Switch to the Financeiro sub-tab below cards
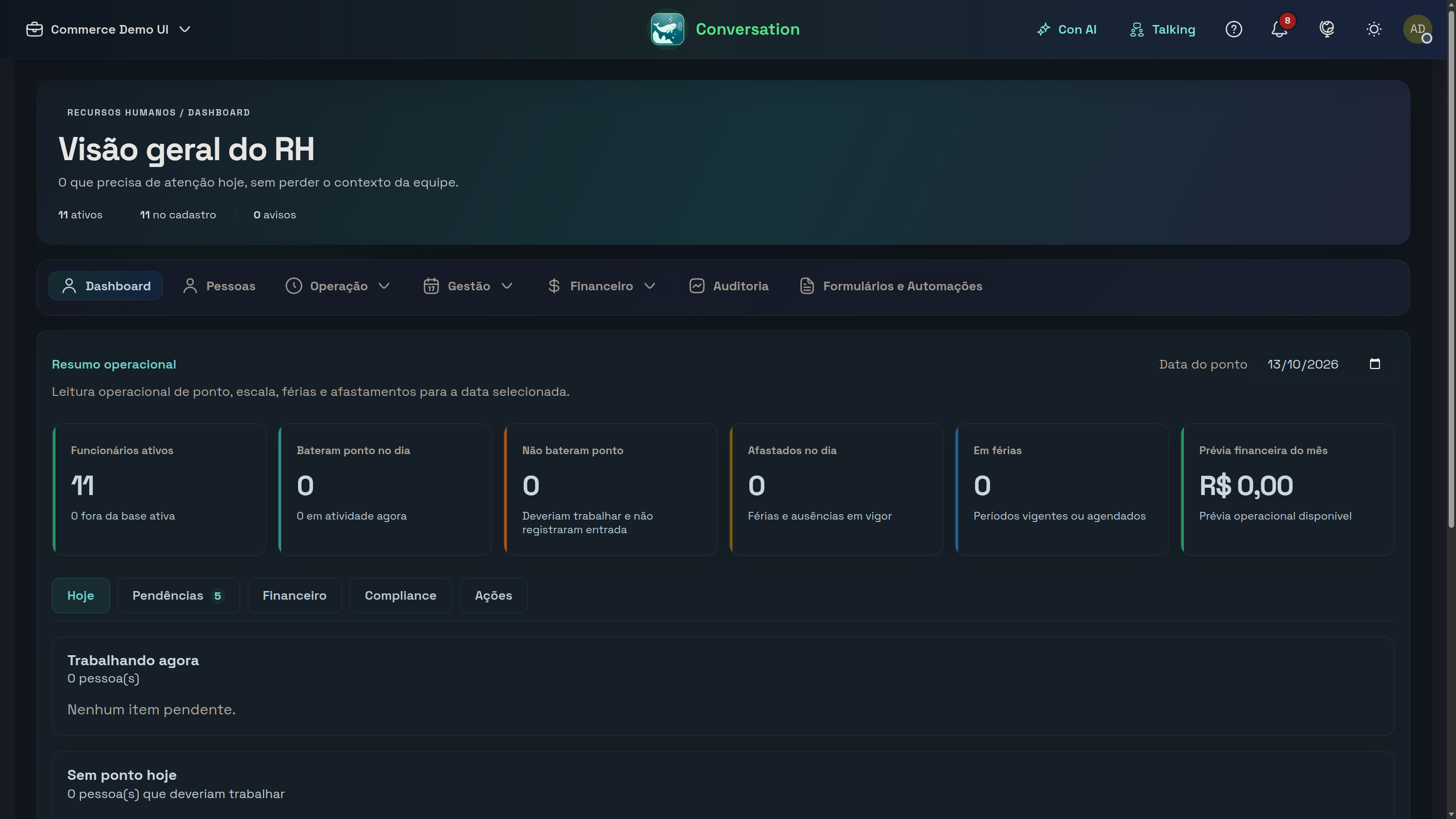Image resolution: width=1456 pixels, height=819 pixels. (294, 596)
